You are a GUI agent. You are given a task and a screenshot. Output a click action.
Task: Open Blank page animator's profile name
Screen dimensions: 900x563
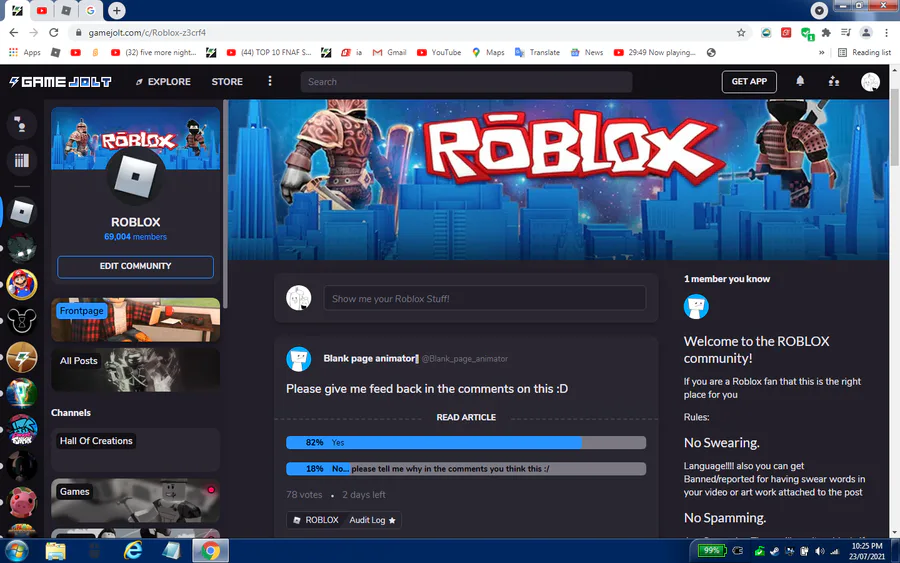371,358
